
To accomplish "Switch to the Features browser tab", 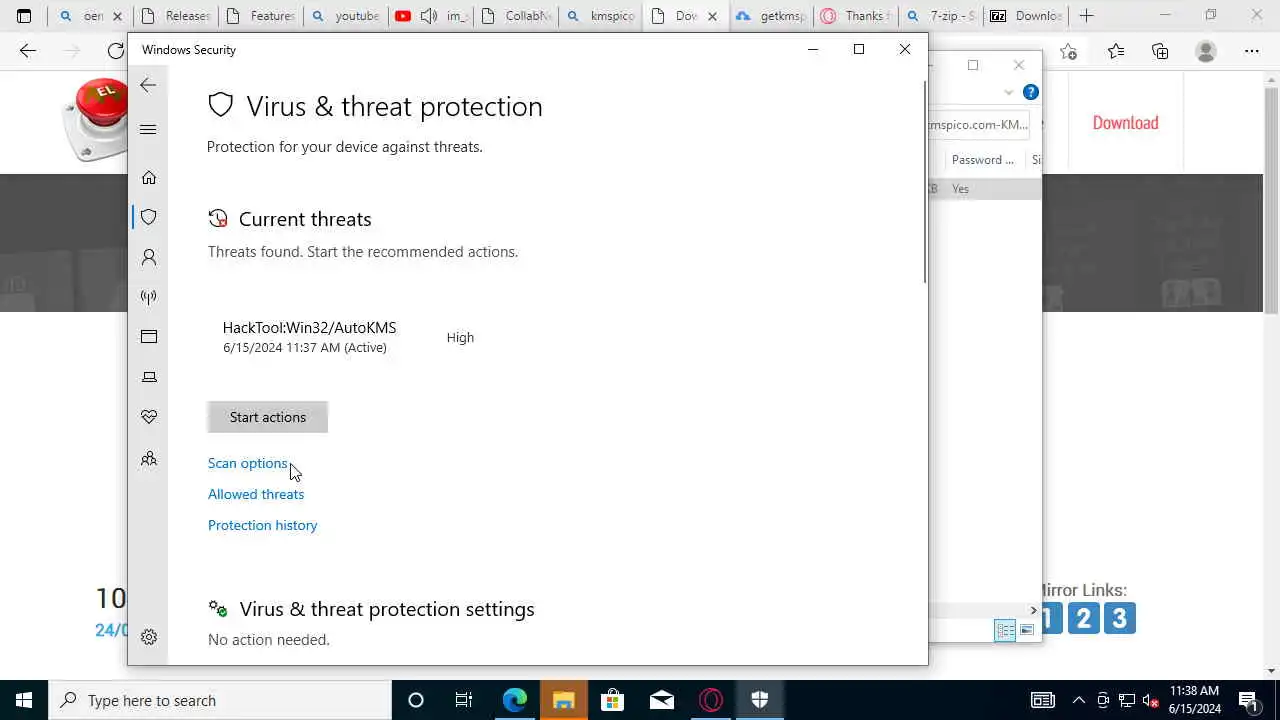I will [261, 16].
